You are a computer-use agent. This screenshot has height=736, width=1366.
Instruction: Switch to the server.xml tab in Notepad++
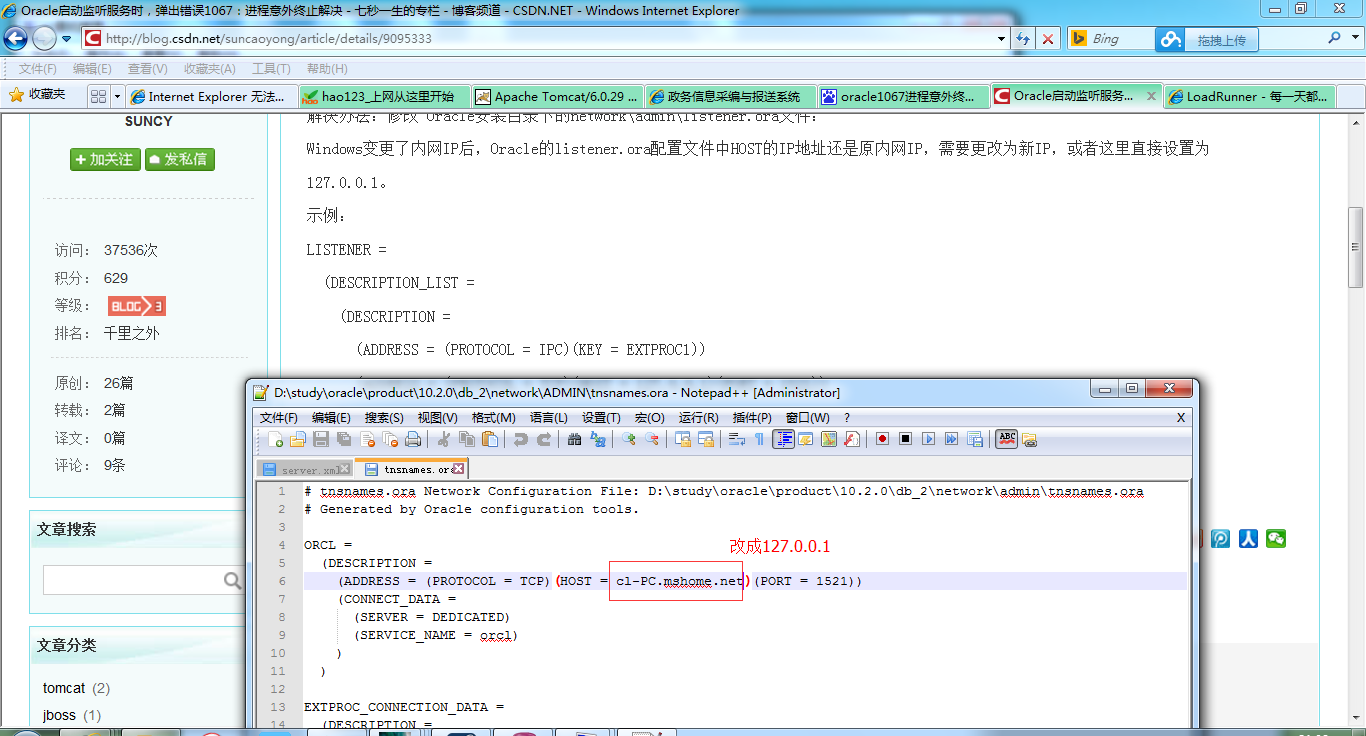303,469
